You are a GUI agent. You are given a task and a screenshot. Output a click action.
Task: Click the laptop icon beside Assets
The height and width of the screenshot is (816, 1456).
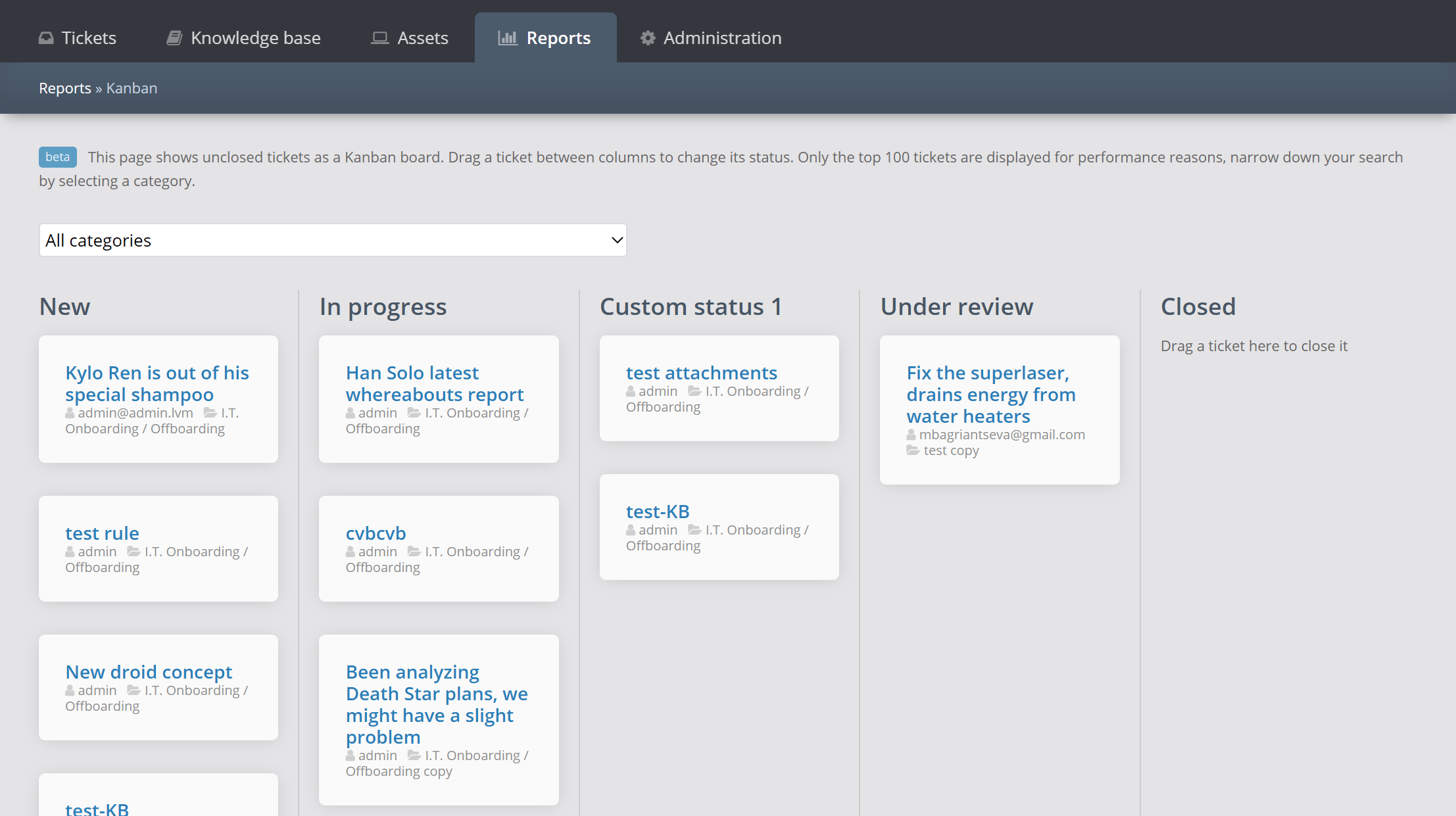pyautogui.click(x=378, y=37)
